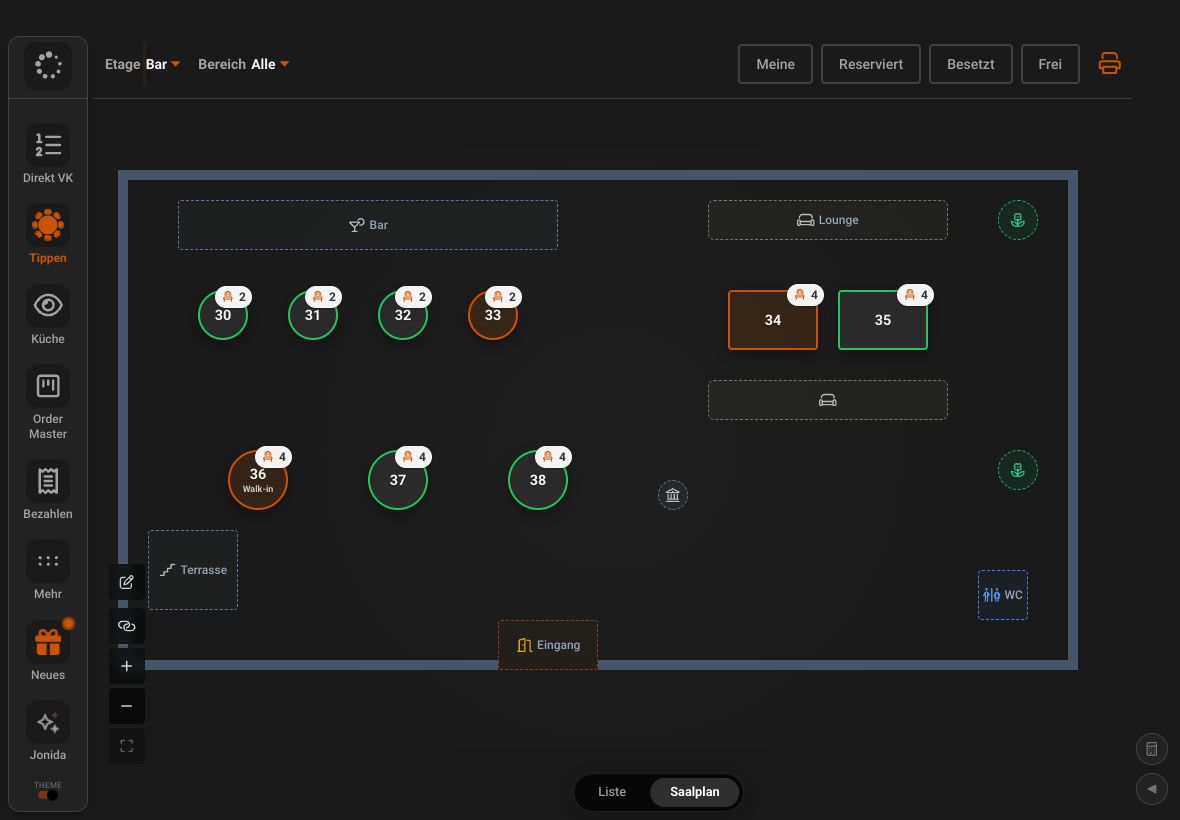1180x820 pixels.
Task: Open Order Master from sidebar
Action: tap(47, 403)
